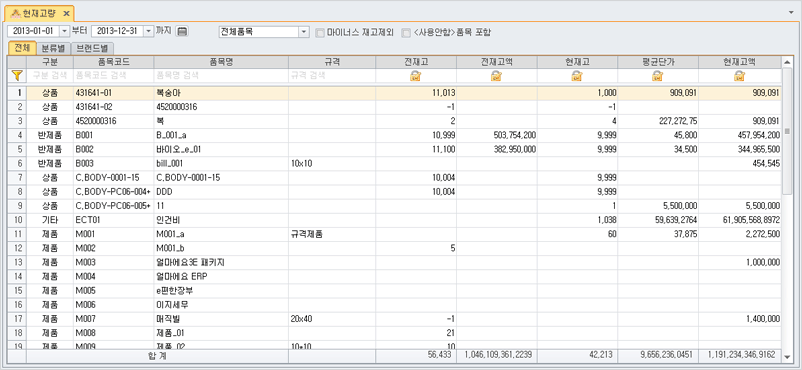Toggle 마이너스 재고제외 checkbox
Image resolution: width=802 pixels, height=370 pixels.
320,32
